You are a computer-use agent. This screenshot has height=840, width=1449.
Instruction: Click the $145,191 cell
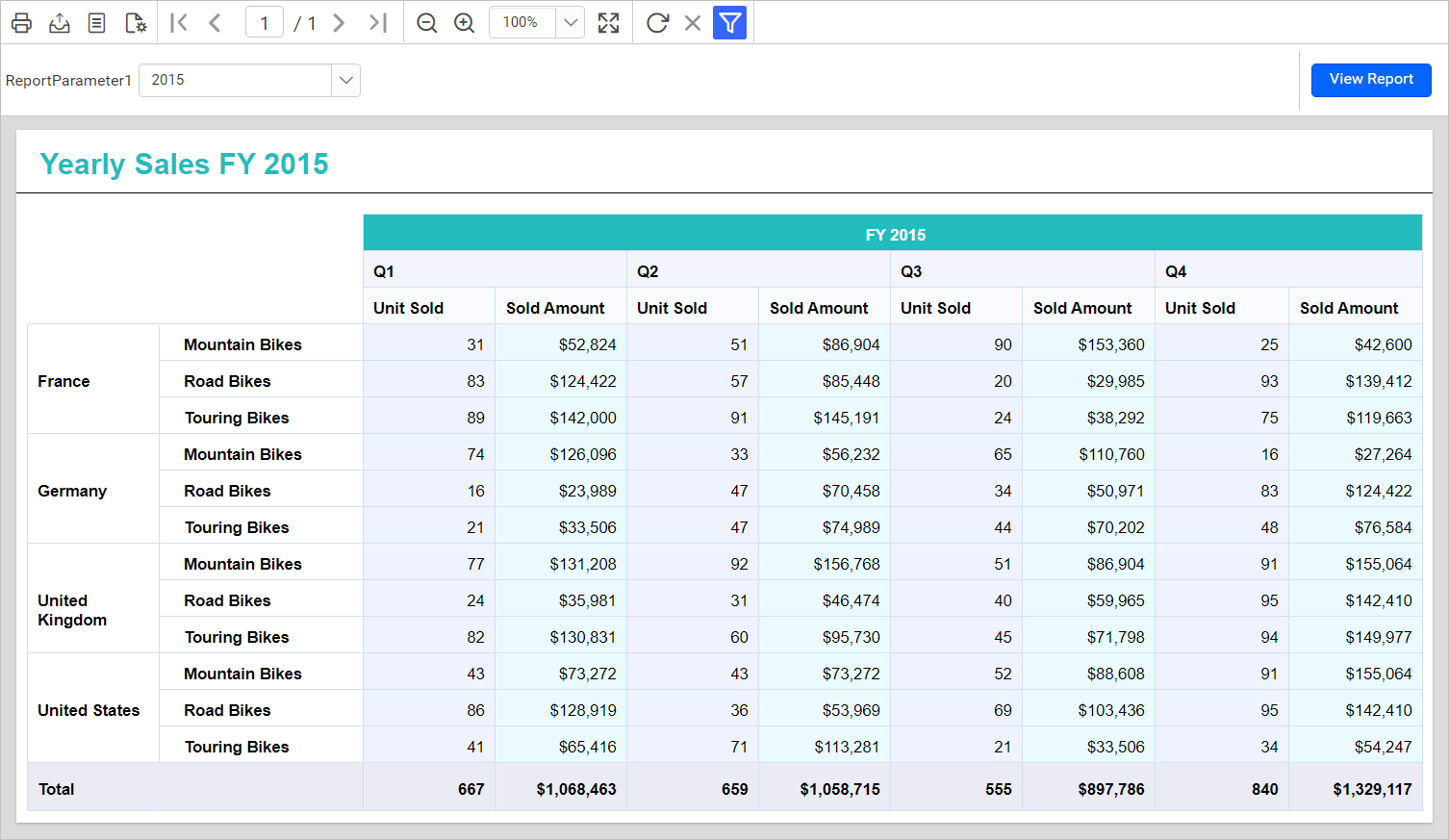pos(825,418)
